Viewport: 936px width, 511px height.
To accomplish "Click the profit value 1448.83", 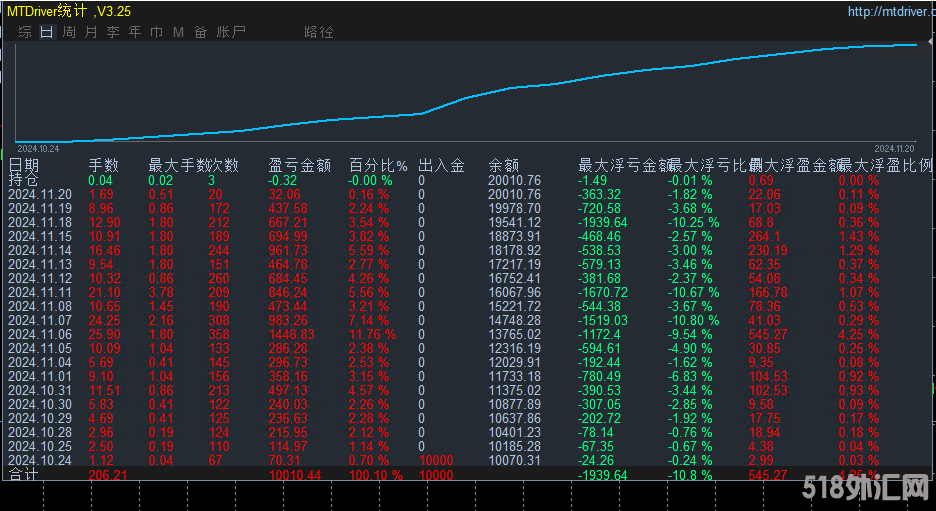I will click(x=291, y=334).
